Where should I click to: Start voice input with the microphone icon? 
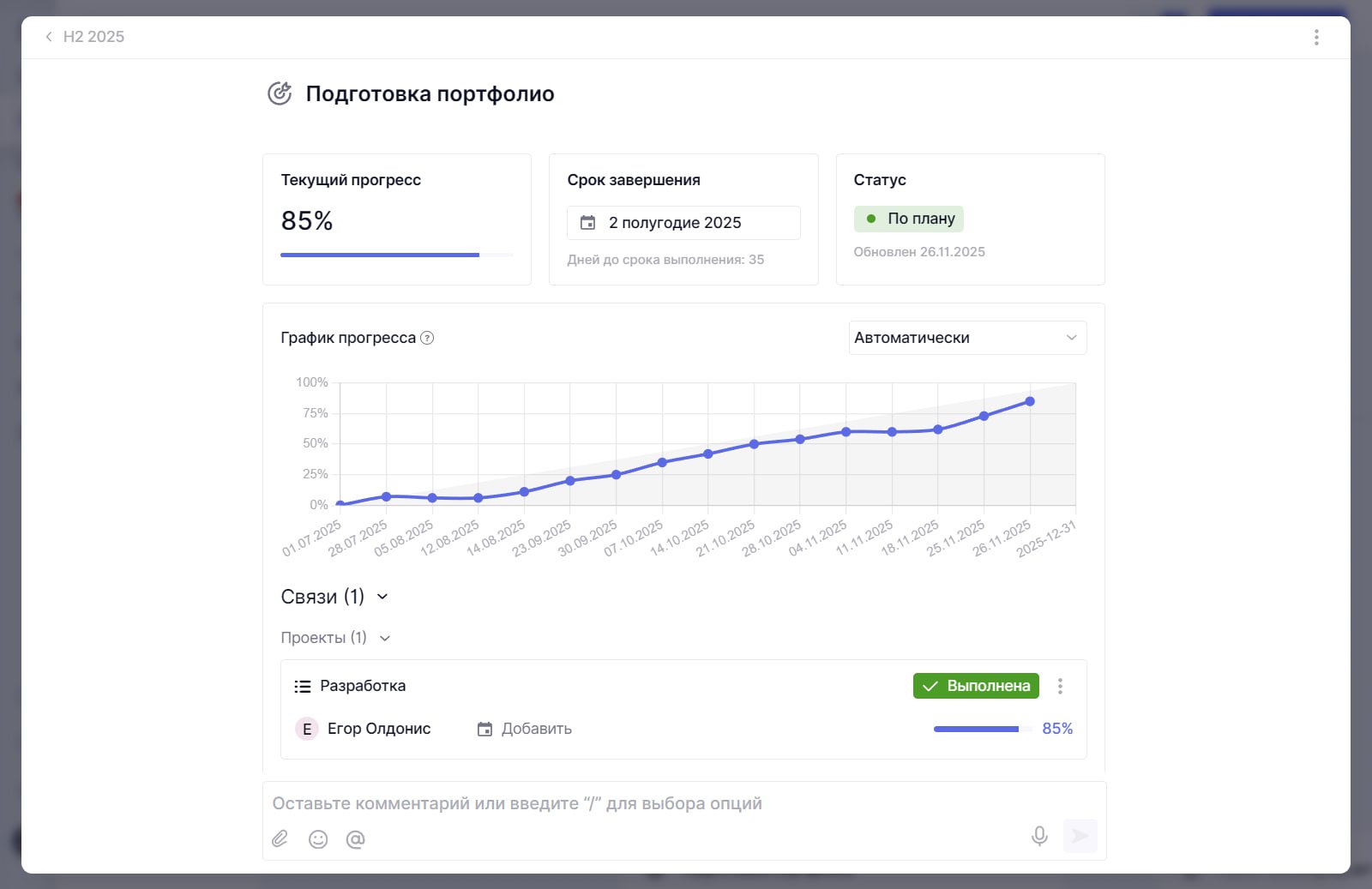click(x=1039, y=836)
